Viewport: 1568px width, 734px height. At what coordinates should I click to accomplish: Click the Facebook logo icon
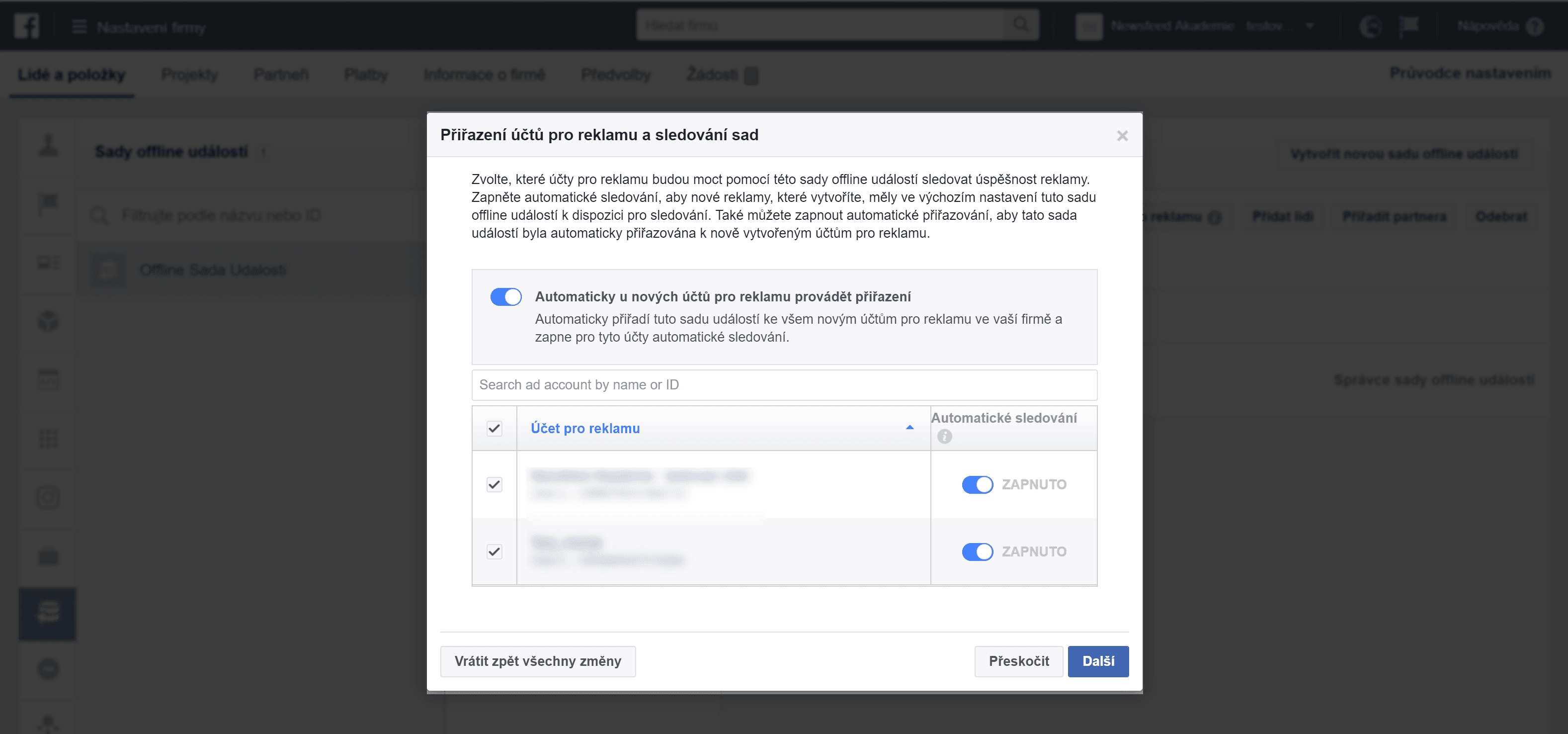pos(27,26)
